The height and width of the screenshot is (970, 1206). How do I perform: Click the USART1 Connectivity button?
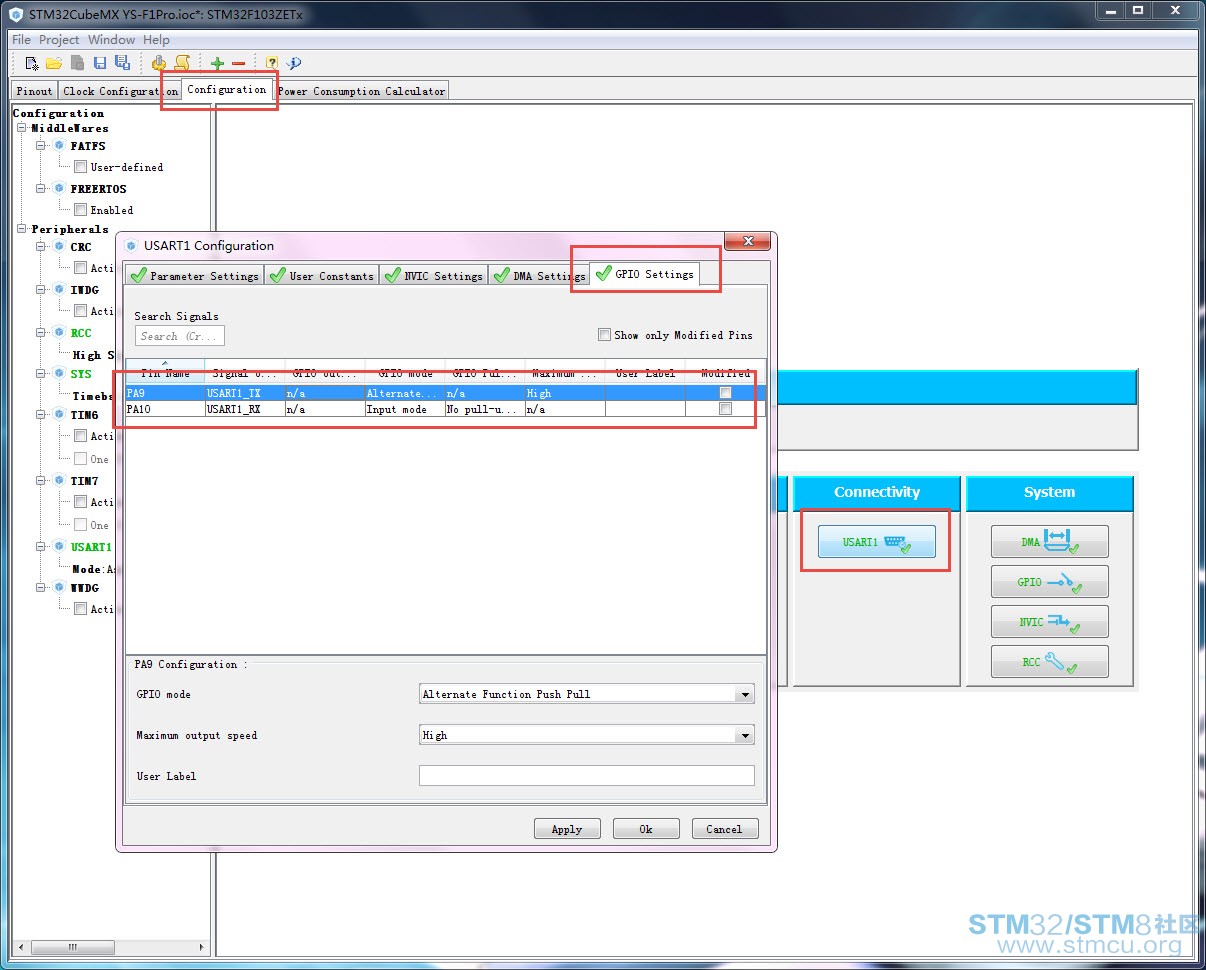[x=877, y=542]
